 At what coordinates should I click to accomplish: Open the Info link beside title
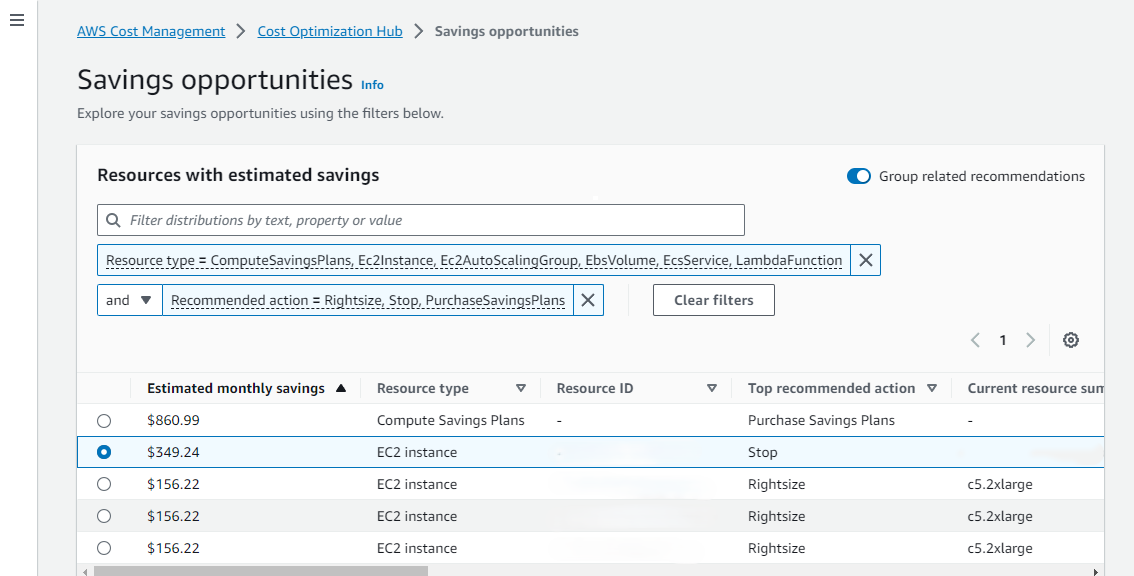[372, 85]
